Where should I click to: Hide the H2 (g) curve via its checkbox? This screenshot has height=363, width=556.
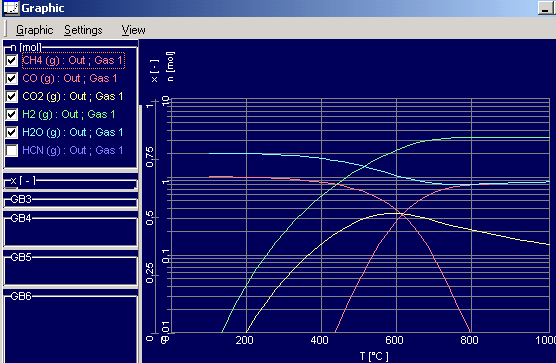(11, 114)
